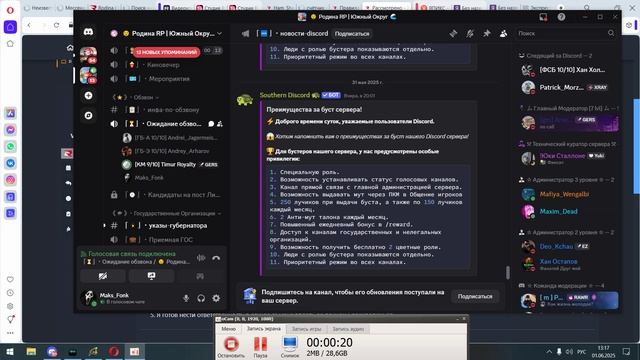Open Opera browser taskbar icon
This screenshot has height=360, width=640.
point(114,351)
